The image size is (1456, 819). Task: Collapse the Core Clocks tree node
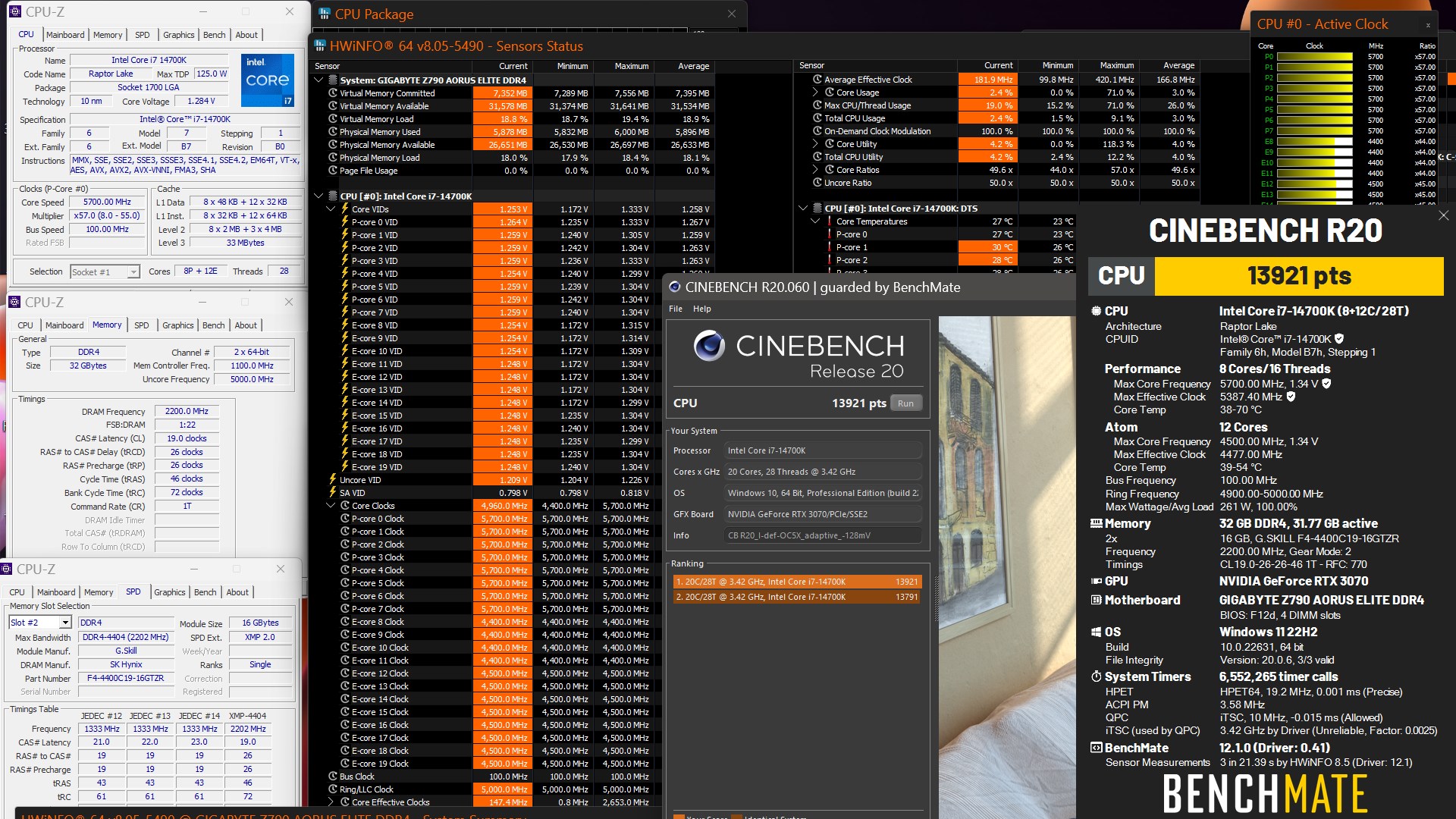coord(331,506)
